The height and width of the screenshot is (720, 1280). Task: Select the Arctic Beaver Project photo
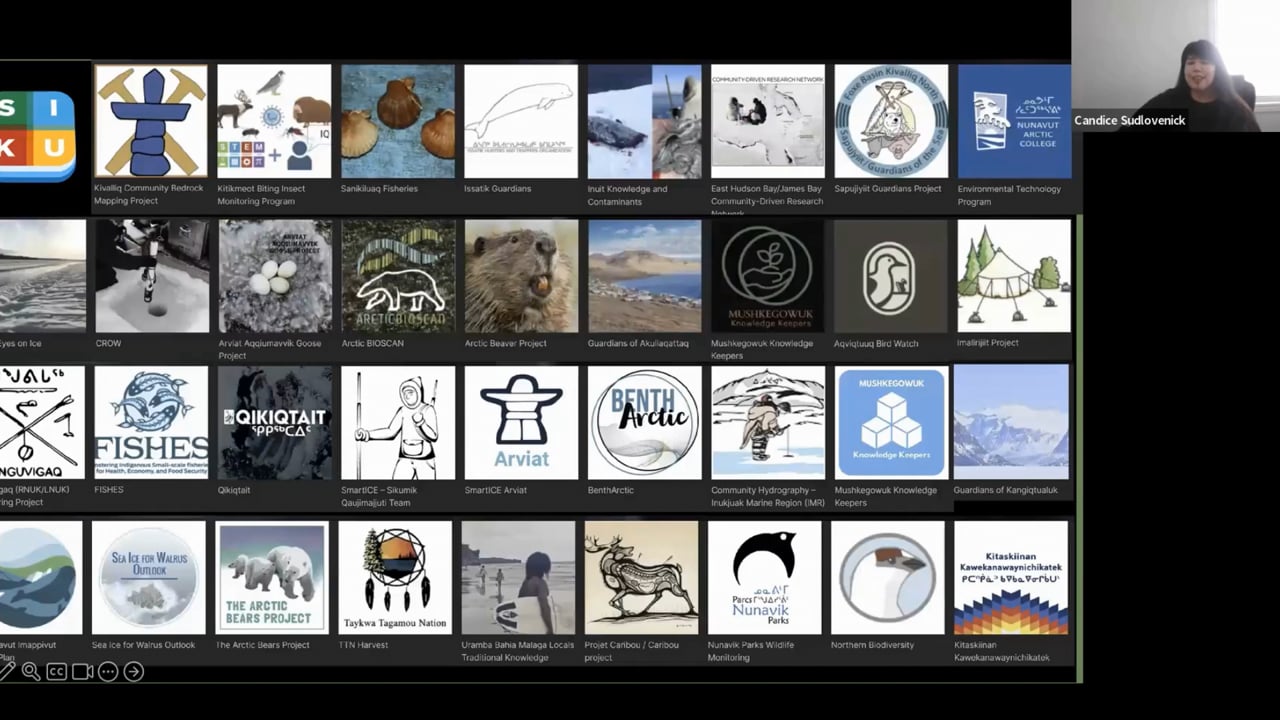tap(521, 276)
